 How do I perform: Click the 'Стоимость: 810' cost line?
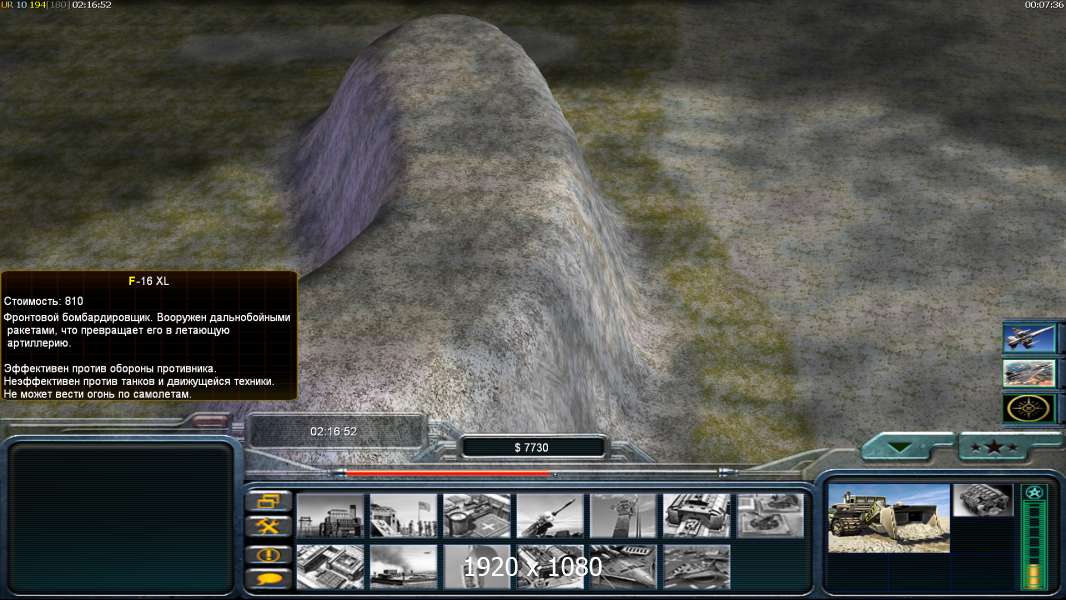coord(44,301)
